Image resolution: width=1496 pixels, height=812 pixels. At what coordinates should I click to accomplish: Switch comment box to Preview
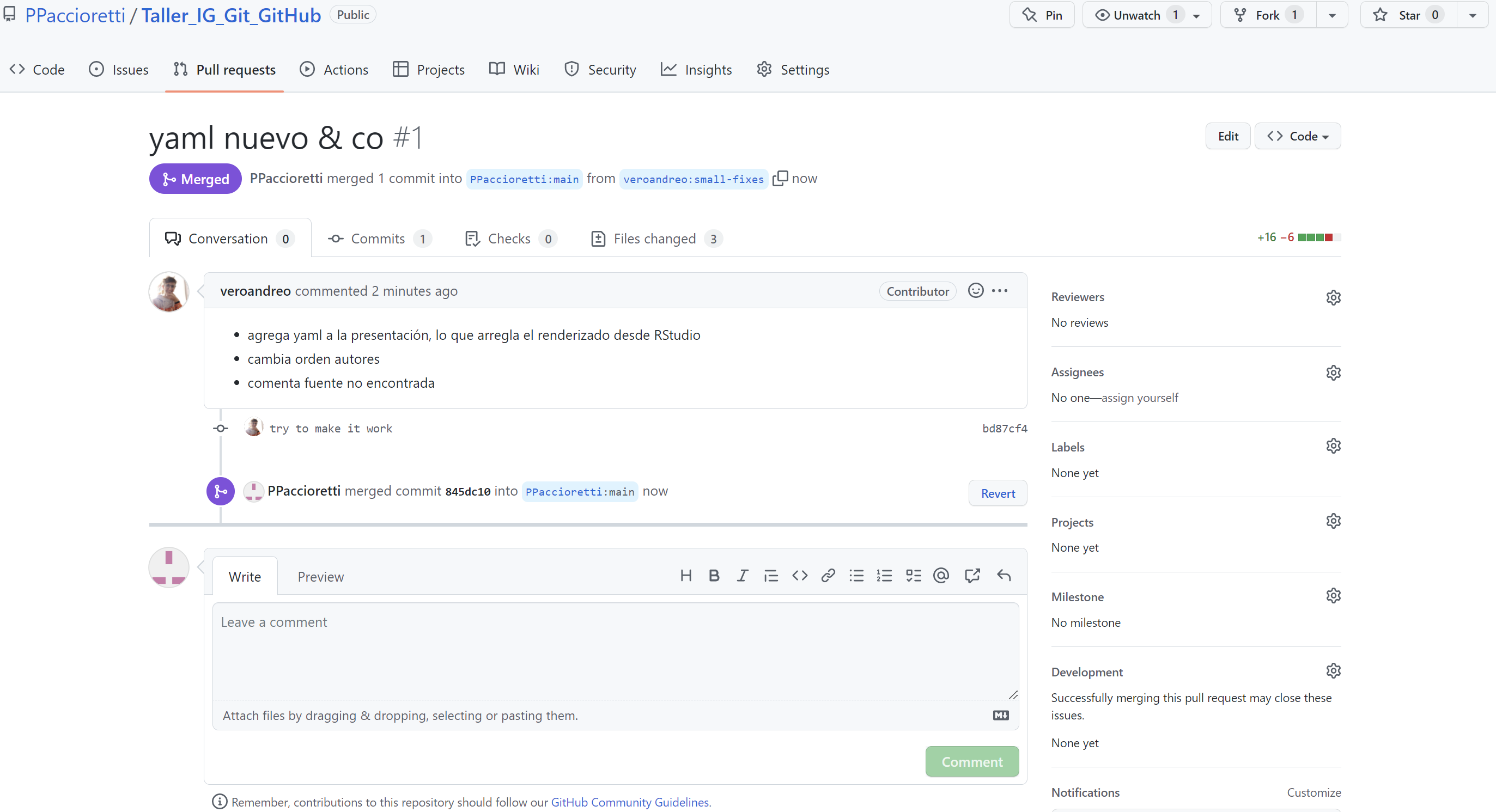point(320,576)
